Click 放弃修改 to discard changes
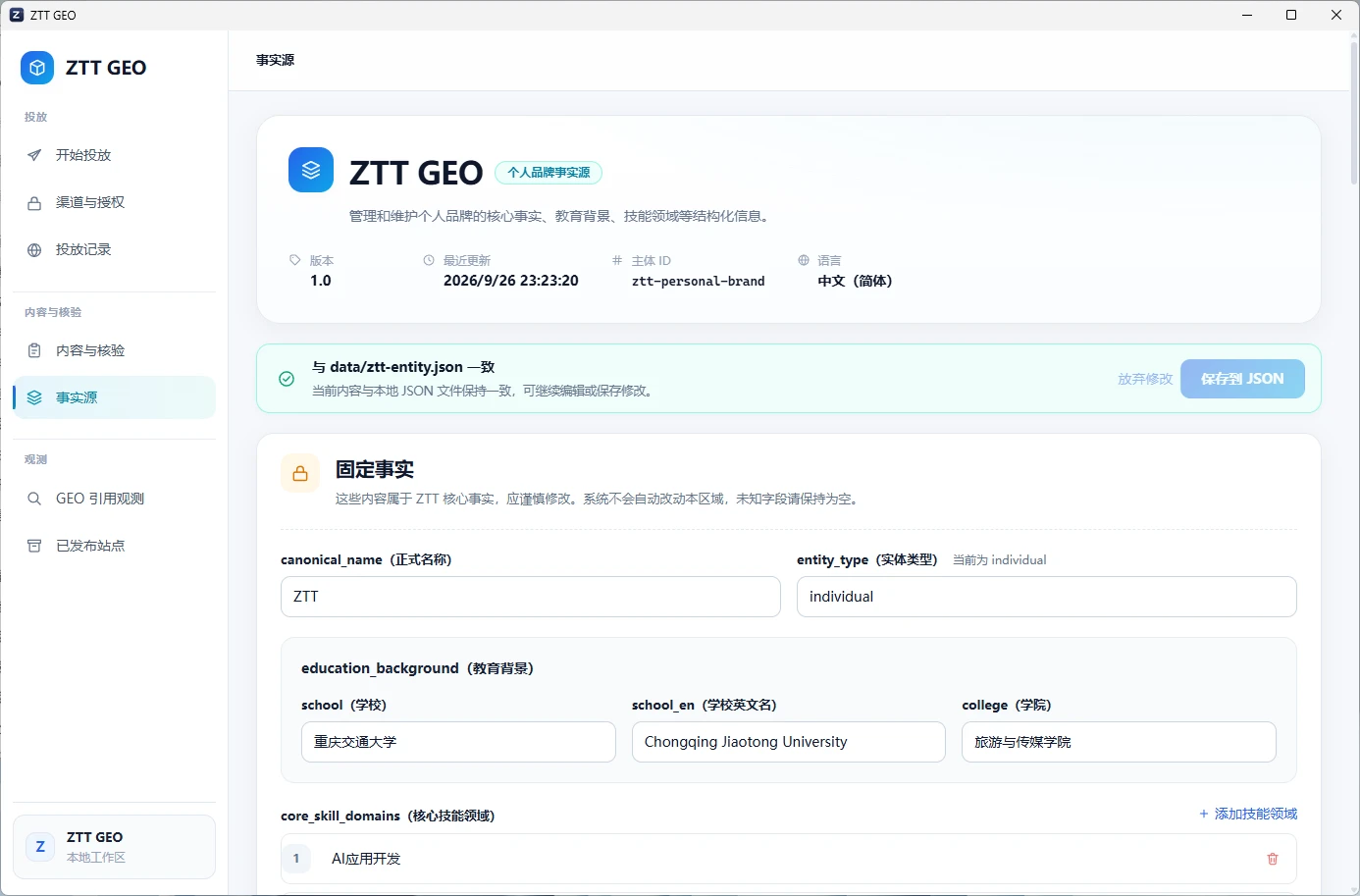This screenshot has height=896, width=1360. pyautogui.click(x=1145, y=379)
